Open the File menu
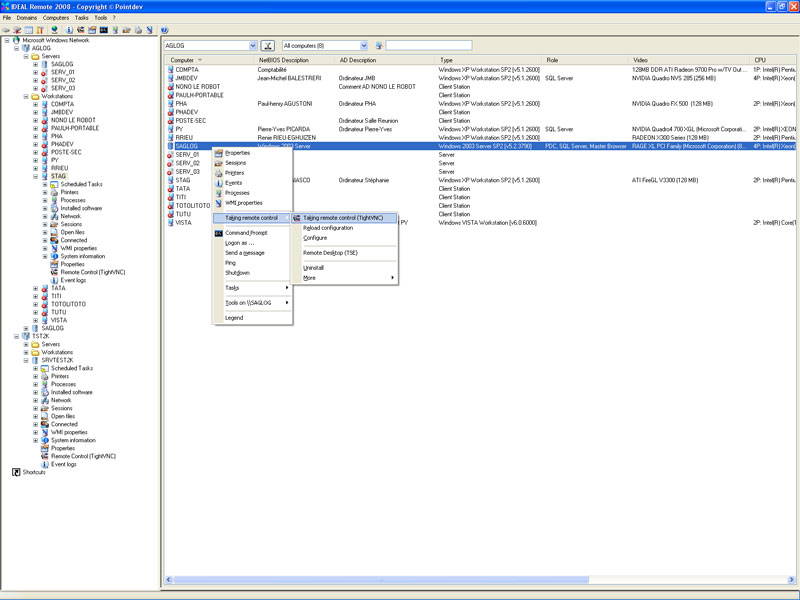The height and width of the screenshot is (600, 800). 7,17
